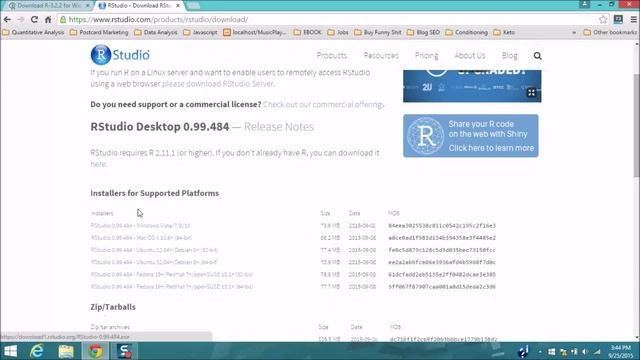The height and width of the screenshot is (360, 640).
Task: Download the Fedora/RedHat 32-bit RStudio installer
Action: coord(172,275)
